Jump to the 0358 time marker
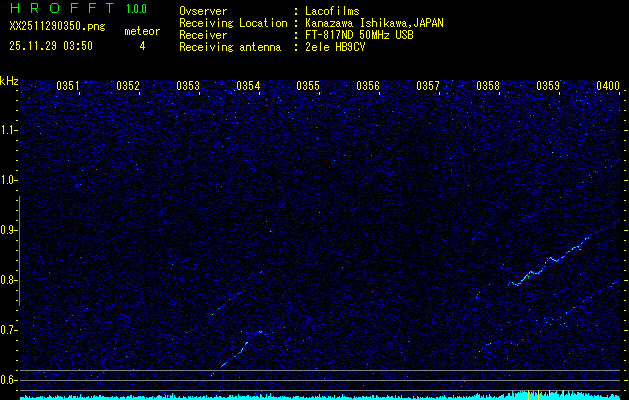 pyautogui.click(x=488, y=86)
